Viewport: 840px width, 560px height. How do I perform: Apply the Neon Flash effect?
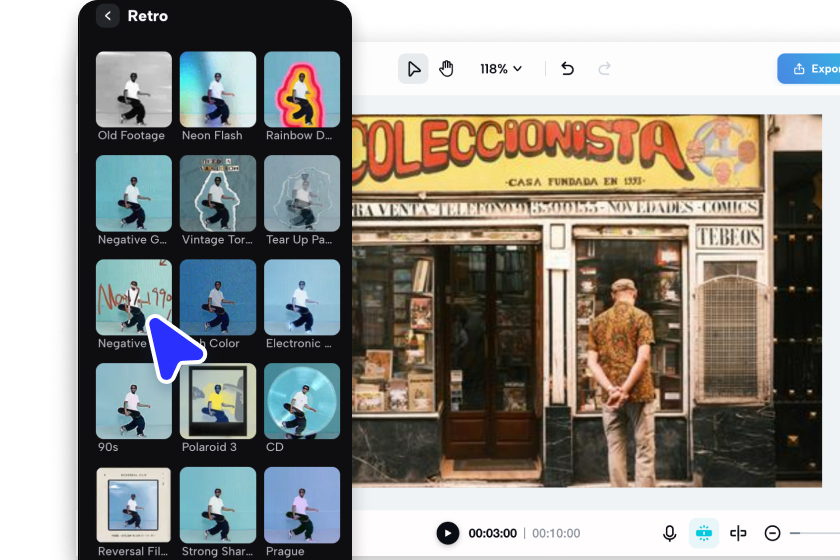click(218, 89)
